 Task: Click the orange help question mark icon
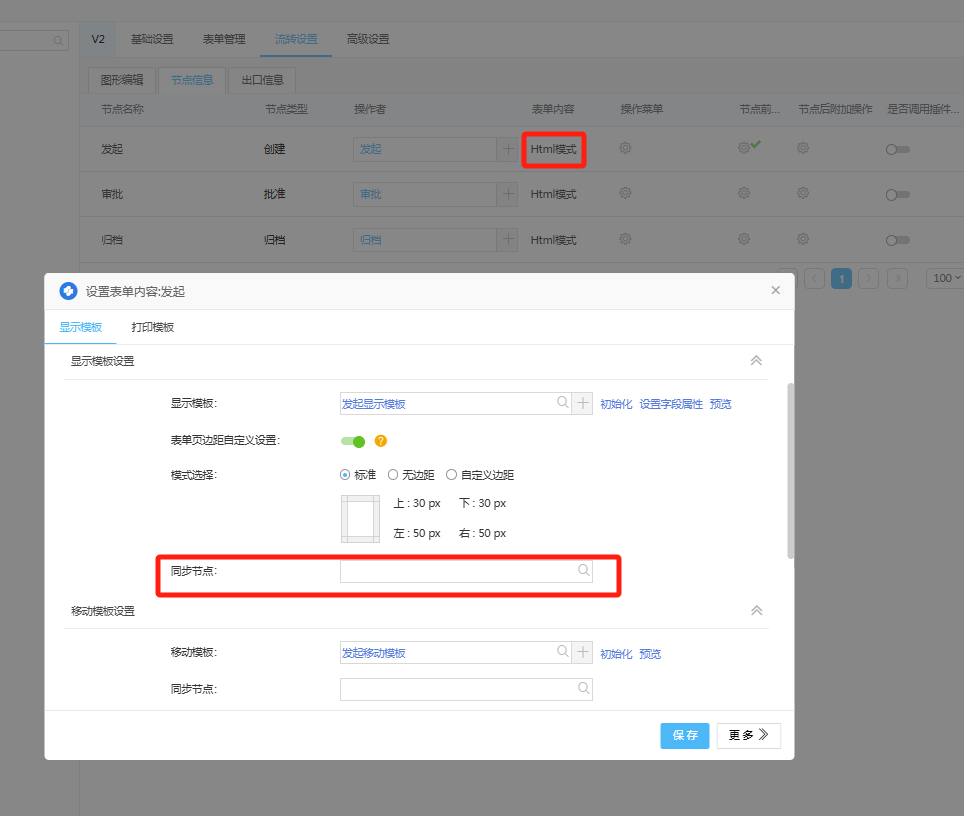(x=381, y=441)
